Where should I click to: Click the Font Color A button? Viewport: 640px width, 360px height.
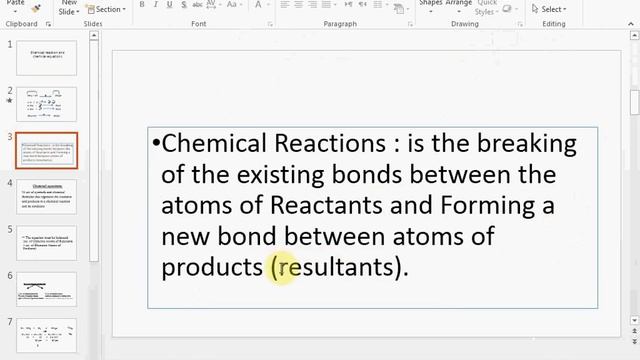258,5
